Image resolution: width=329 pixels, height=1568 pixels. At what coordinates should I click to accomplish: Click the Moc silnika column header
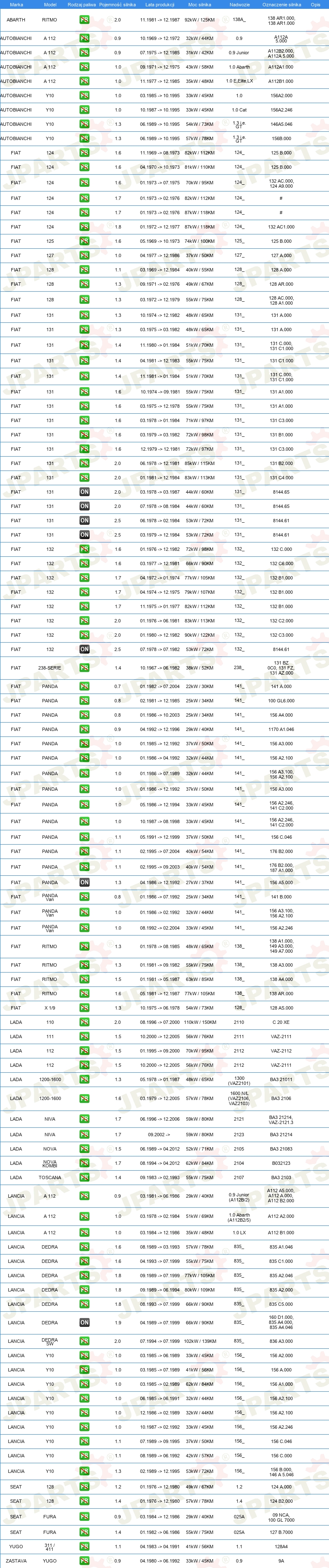(x=199, y=4)
